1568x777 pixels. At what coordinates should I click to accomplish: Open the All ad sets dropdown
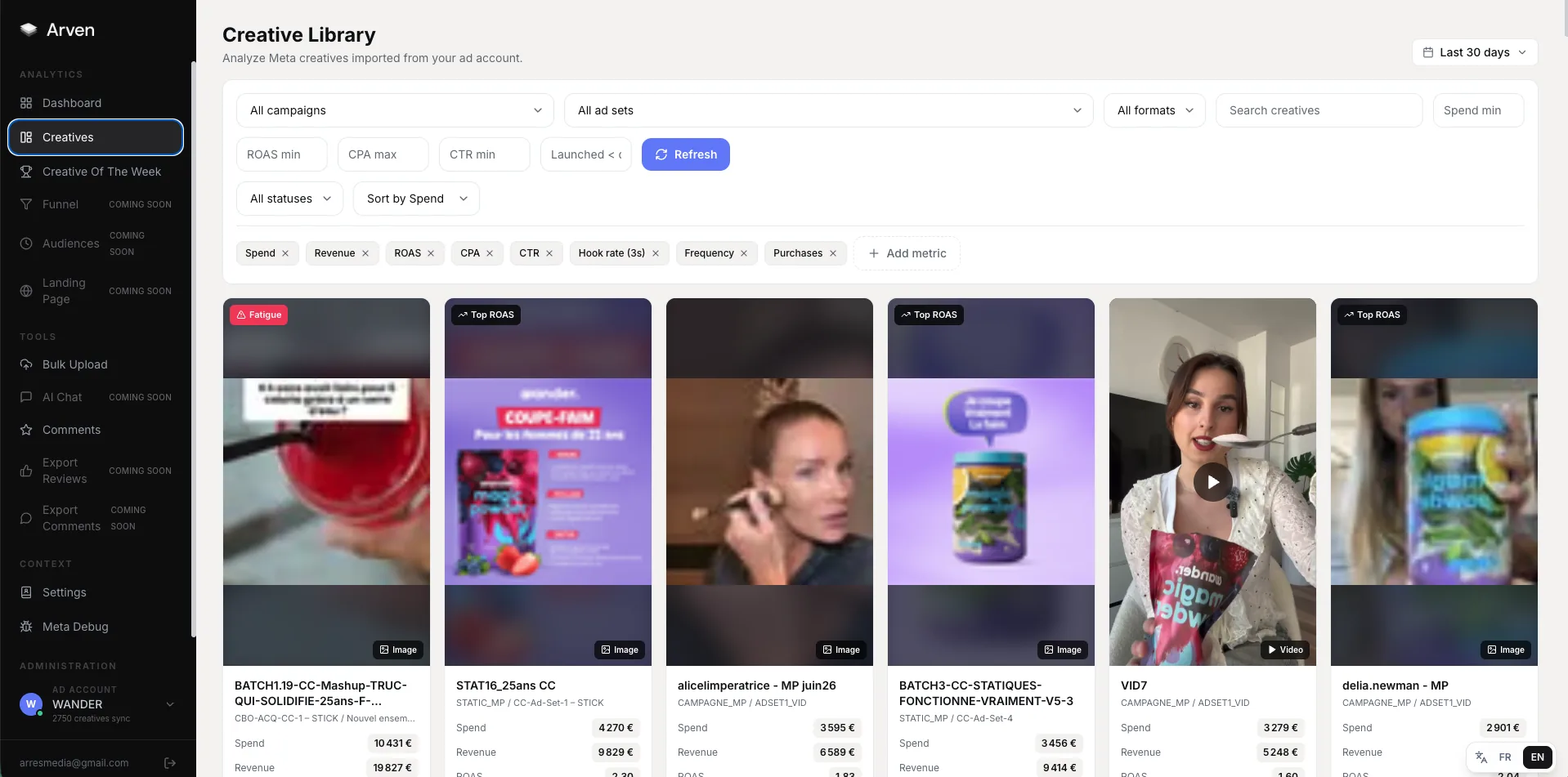click(829, 110)
